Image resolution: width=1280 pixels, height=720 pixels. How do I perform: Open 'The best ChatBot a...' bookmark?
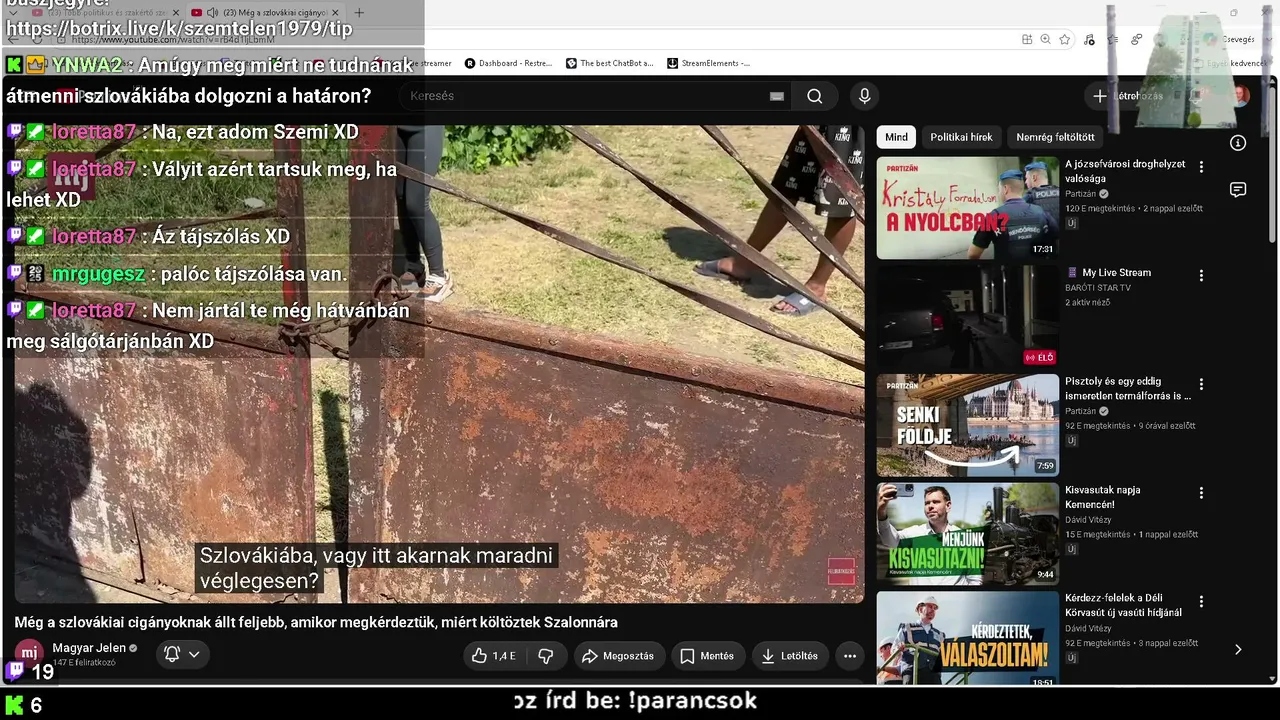[609, 63]
